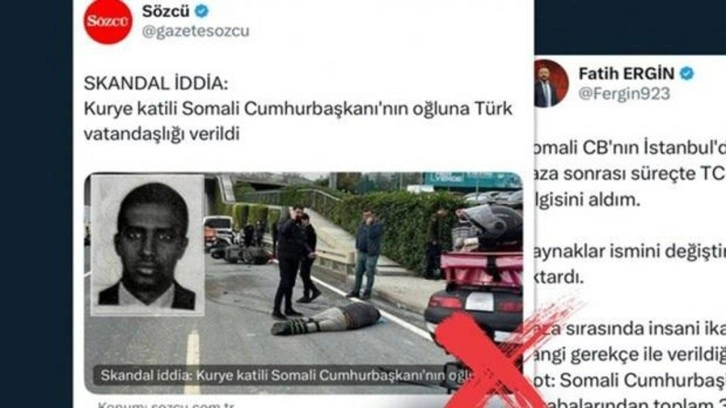
Task: Follow the sozcu.com.tr source link
Action: point(167,405)
